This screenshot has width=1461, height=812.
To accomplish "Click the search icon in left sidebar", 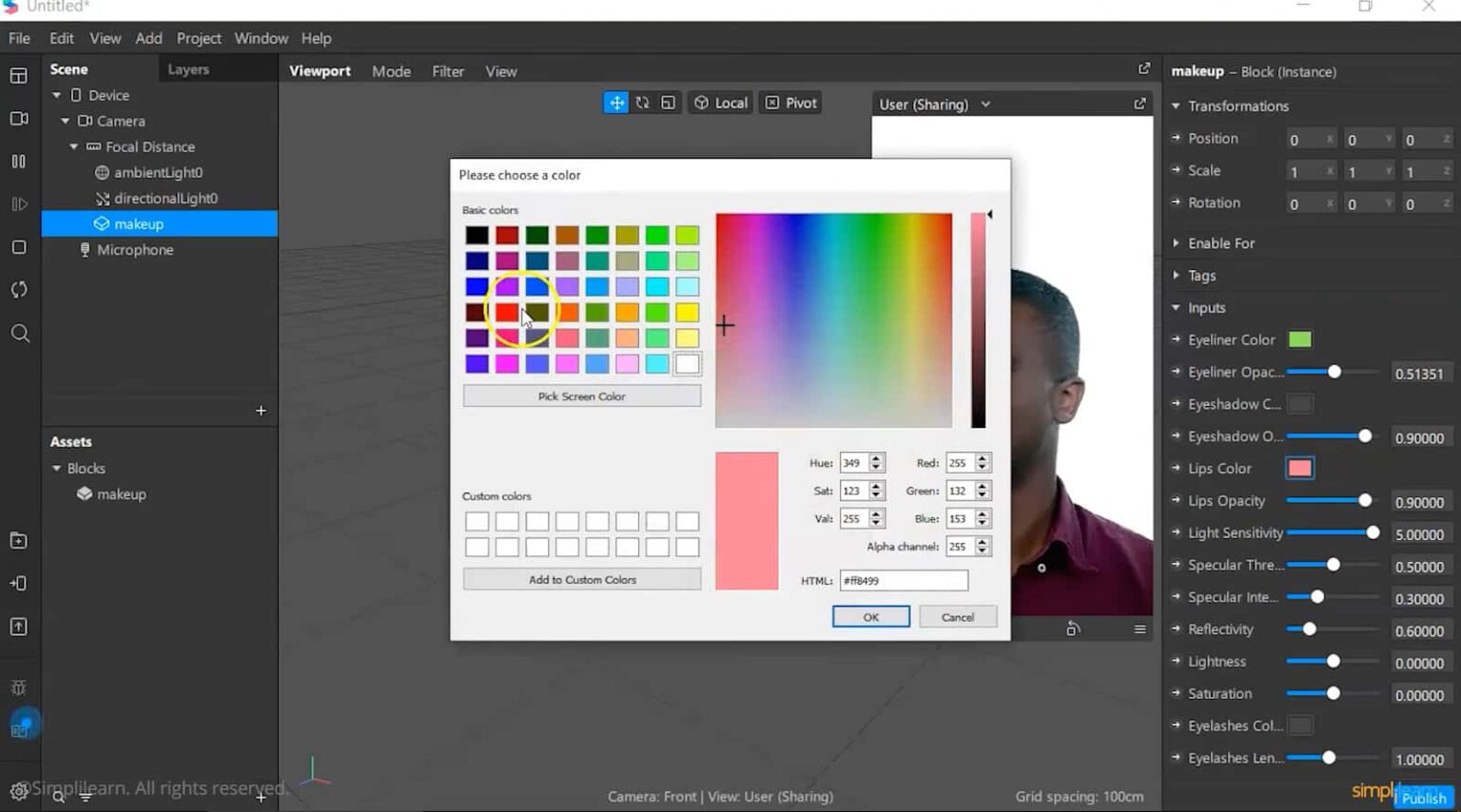I will pos(19,333).
